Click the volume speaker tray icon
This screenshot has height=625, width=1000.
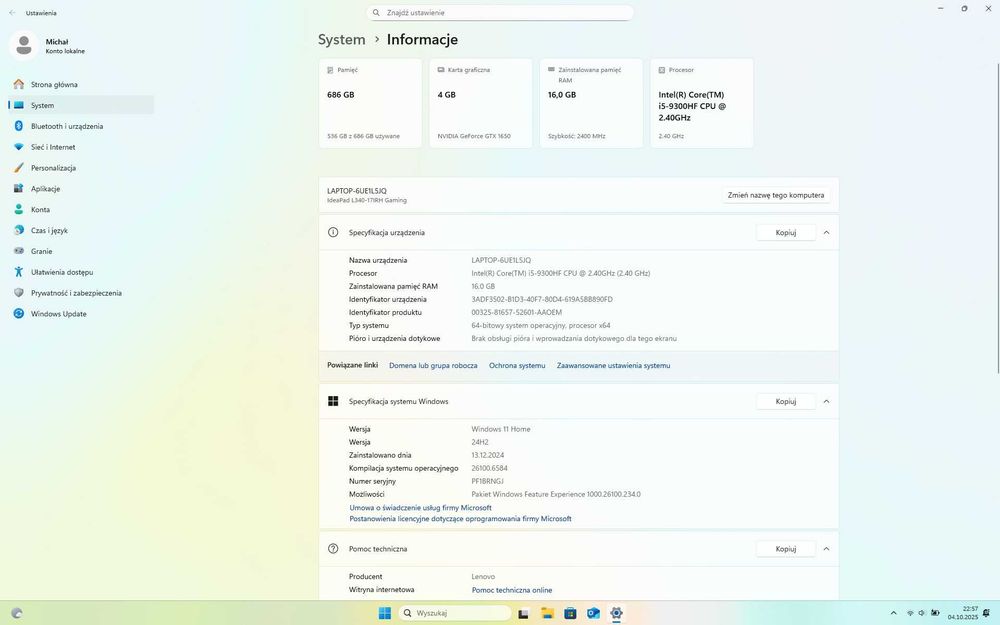[922, 613]
